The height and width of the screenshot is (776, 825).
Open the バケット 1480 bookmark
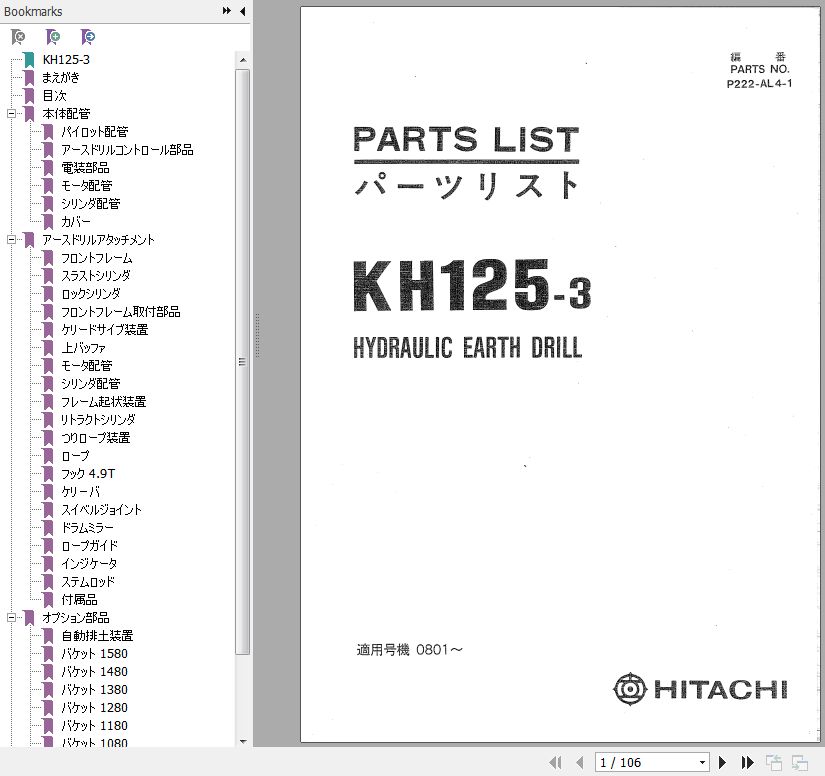[95, 671]
